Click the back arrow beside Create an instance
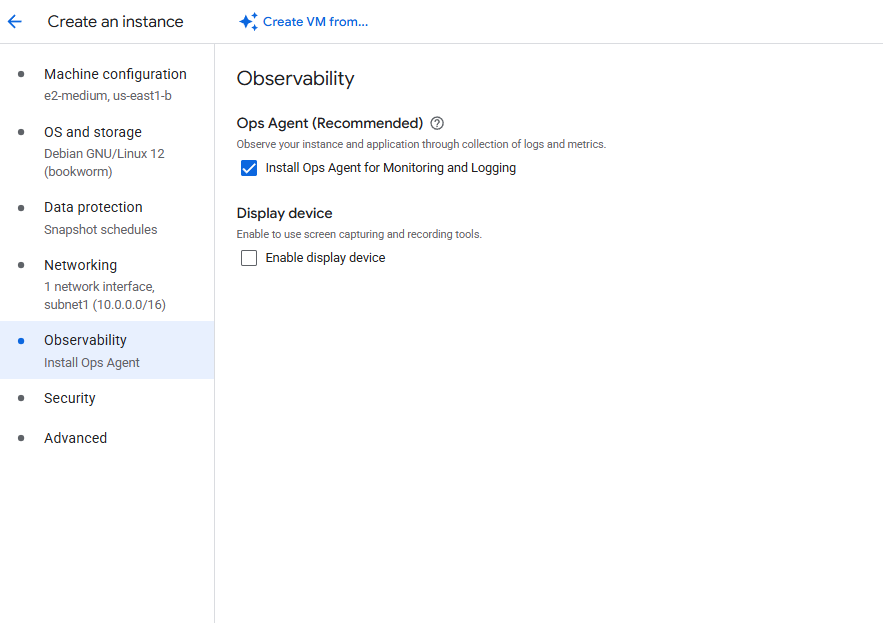The image size is (883, 623). [x=15, y=21]
